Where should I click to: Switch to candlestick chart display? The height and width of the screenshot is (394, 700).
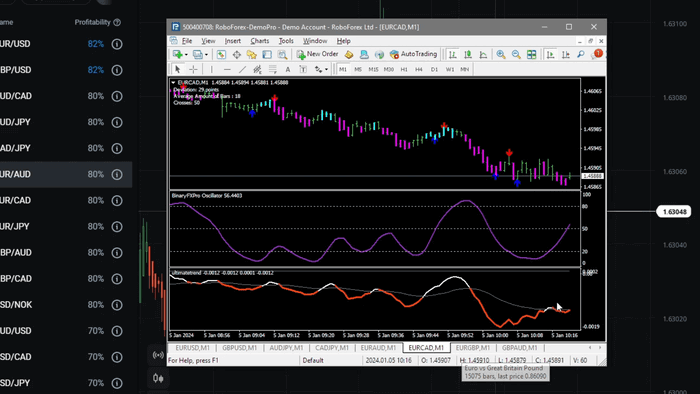468,54
